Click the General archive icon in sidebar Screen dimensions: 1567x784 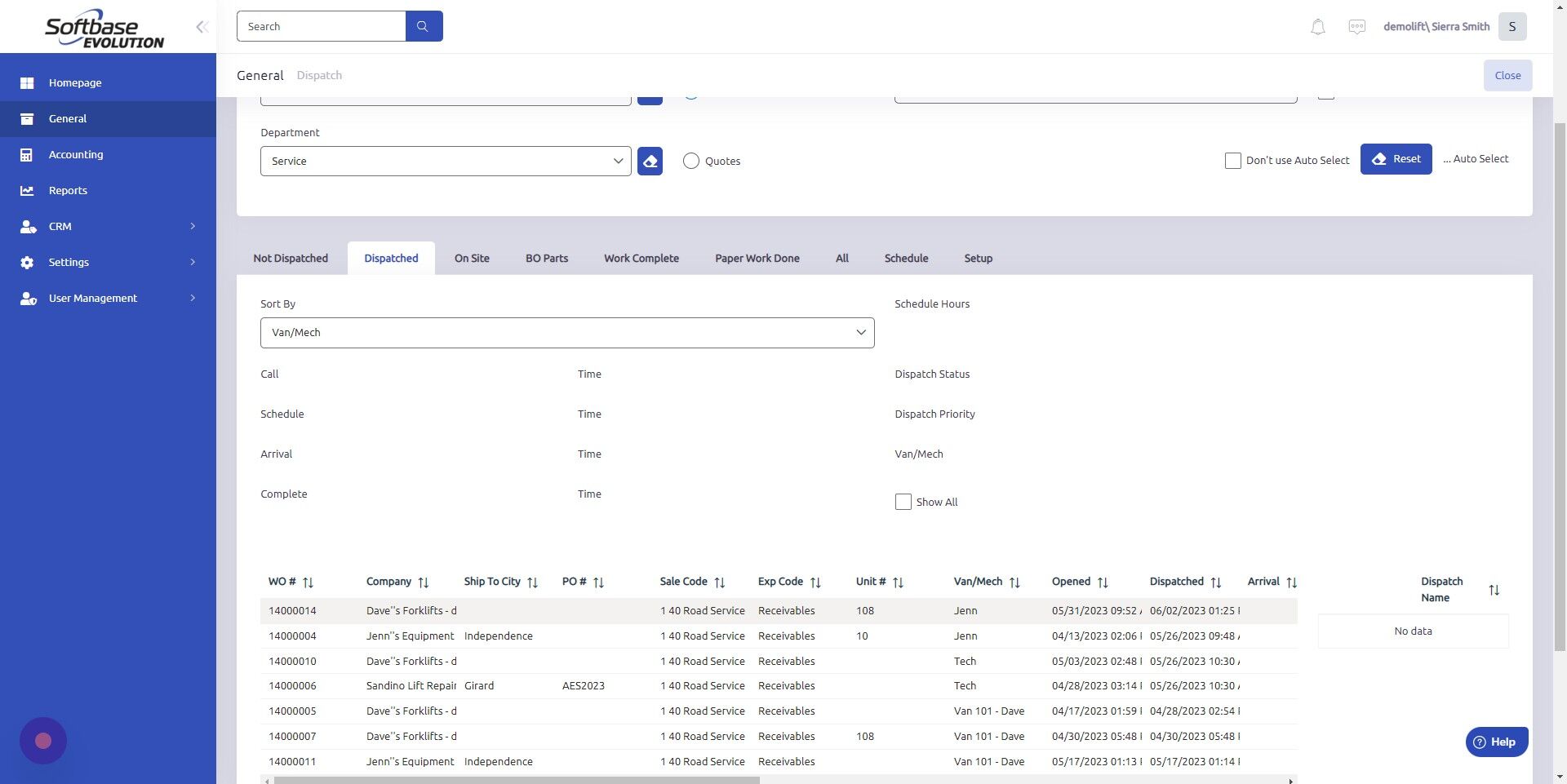[27, 118]
